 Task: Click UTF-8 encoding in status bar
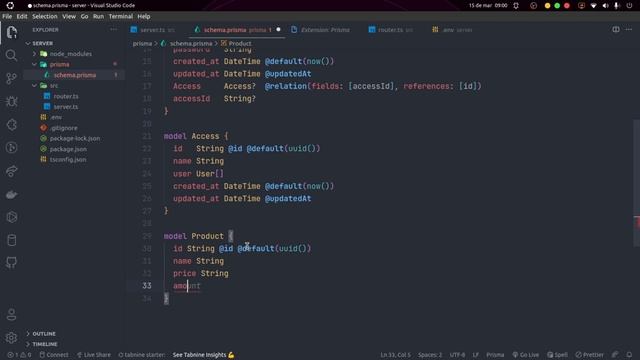457,355
